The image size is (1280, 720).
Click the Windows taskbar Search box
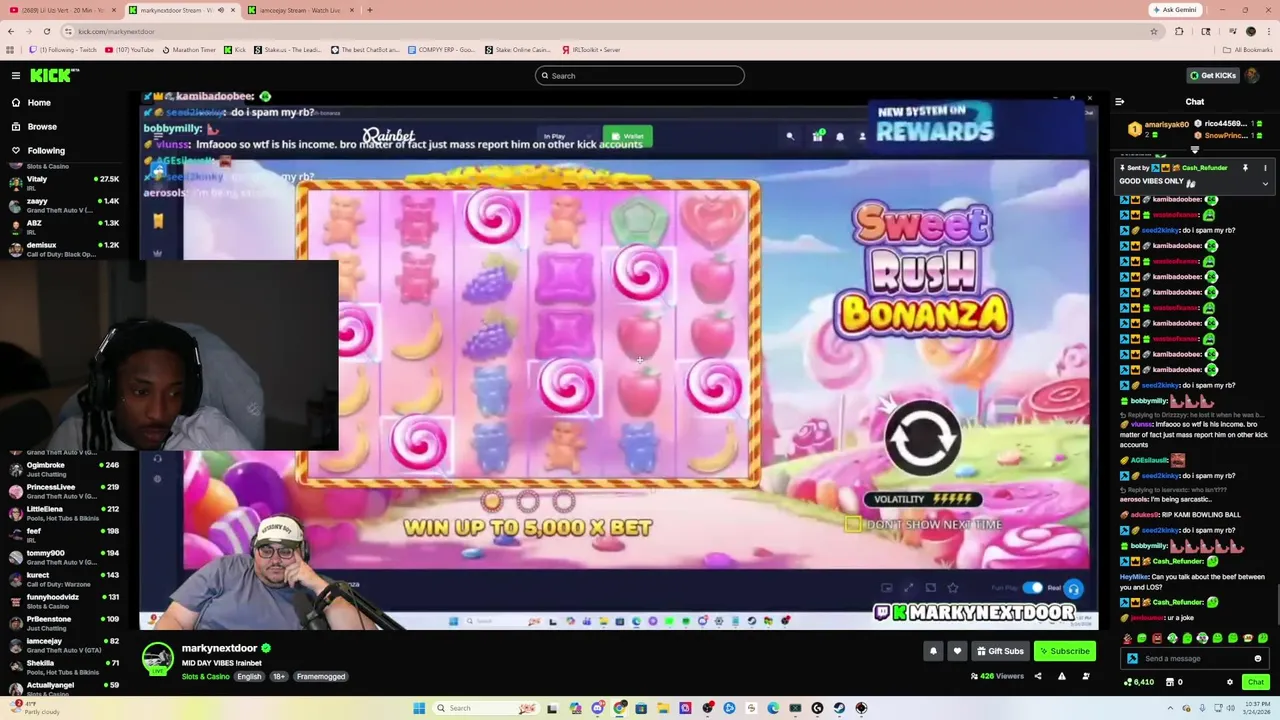[485, 708]
